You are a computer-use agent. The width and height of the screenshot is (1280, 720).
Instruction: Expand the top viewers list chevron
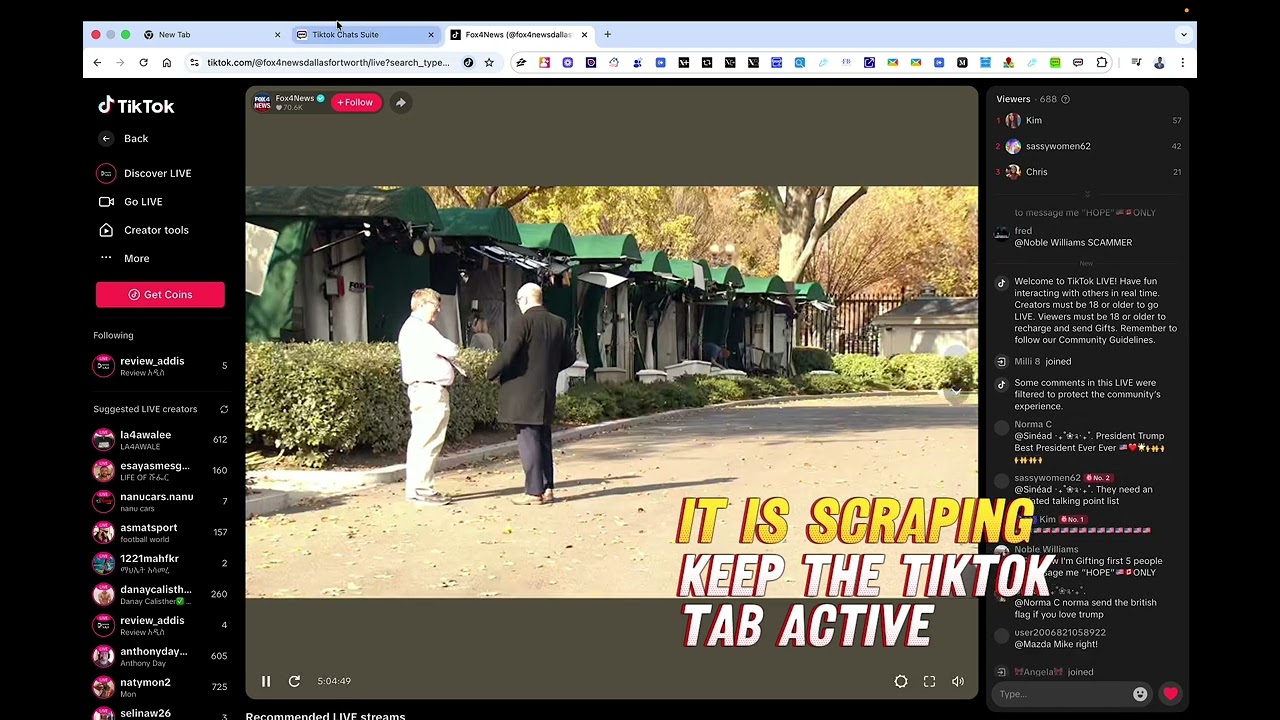(1088, 193)
